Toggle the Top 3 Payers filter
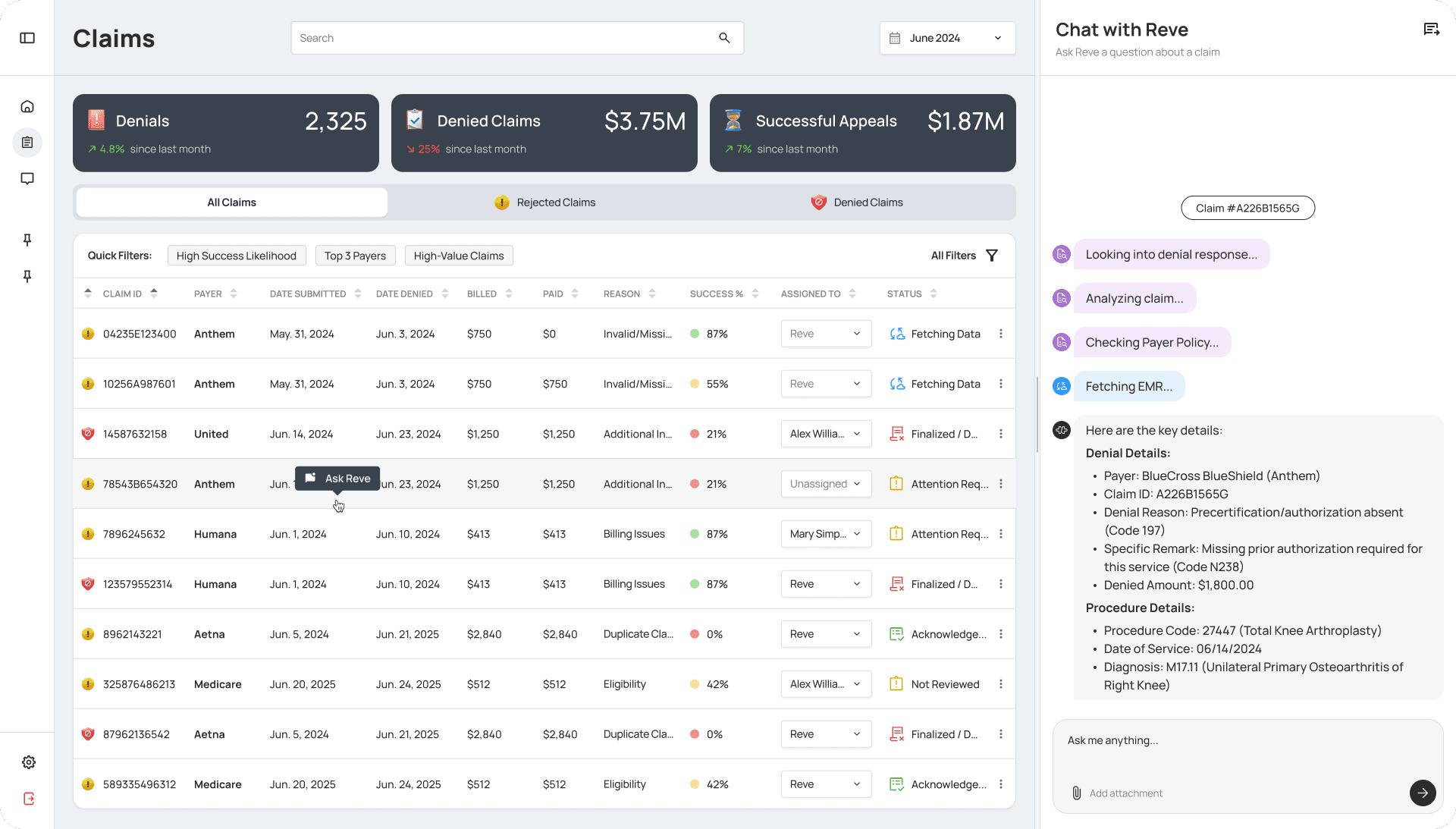 pos(355,256)
